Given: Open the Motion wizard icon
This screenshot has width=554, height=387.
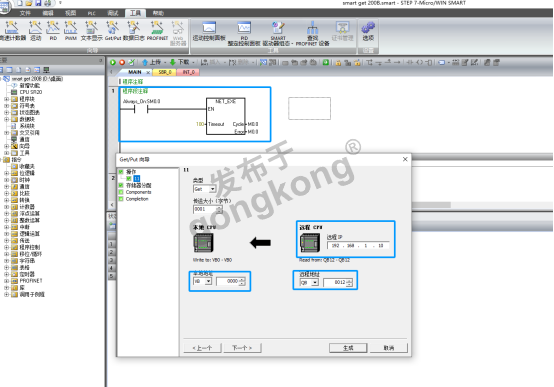Looking at the screenshot, I should [x=35, y=31].
